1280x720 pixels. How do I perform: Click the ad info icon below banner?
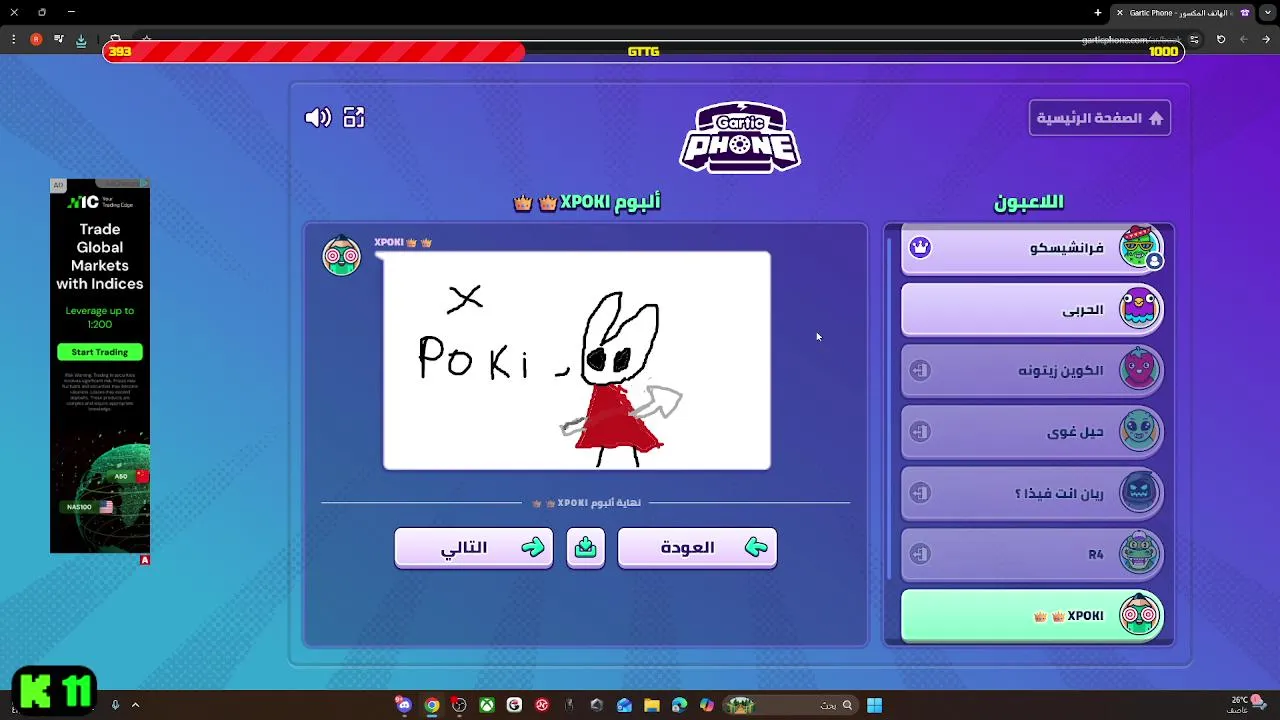click(x=145, y=560)
